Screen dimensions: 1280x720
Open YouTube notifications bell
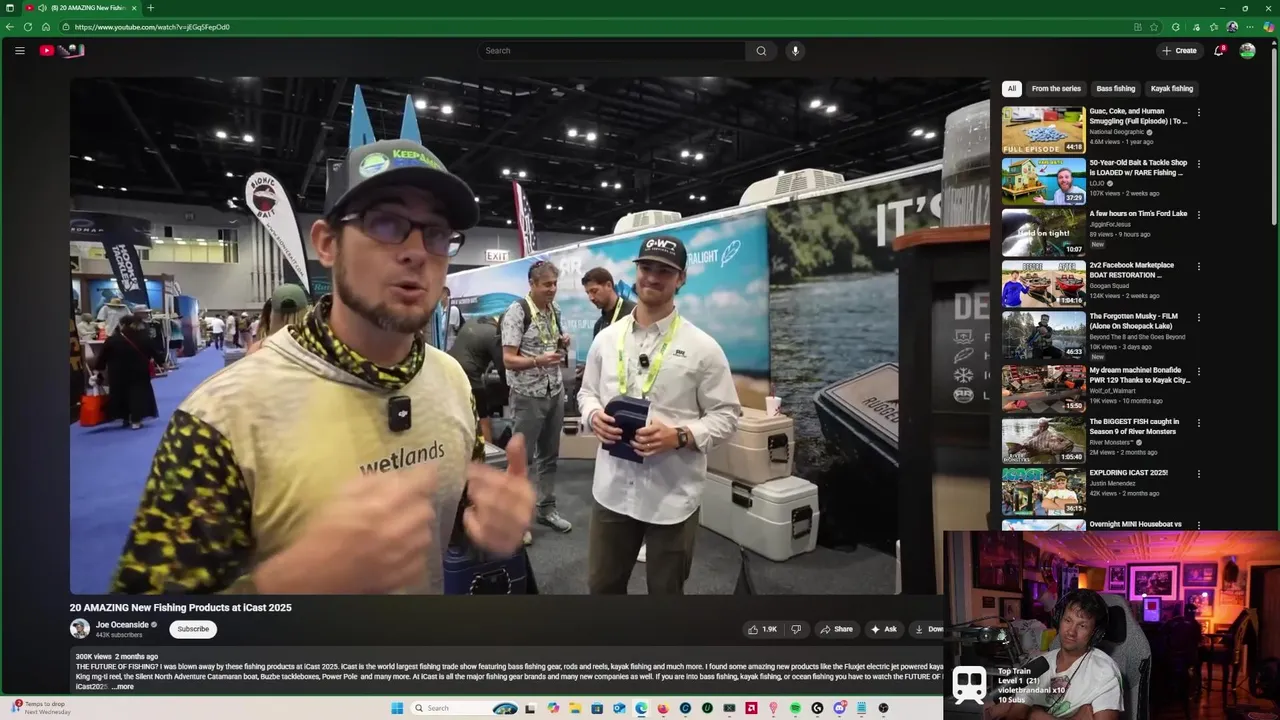click(x=1219, y=50)
